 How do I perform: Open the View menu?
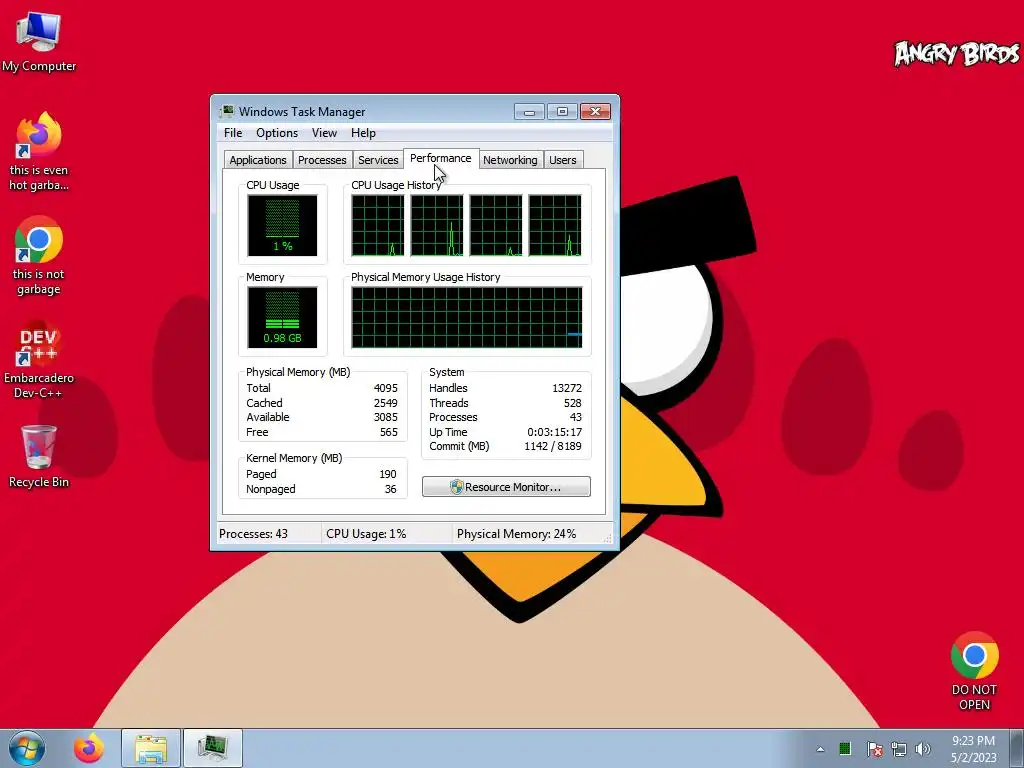pyautogui.click(x=325, y=133)
